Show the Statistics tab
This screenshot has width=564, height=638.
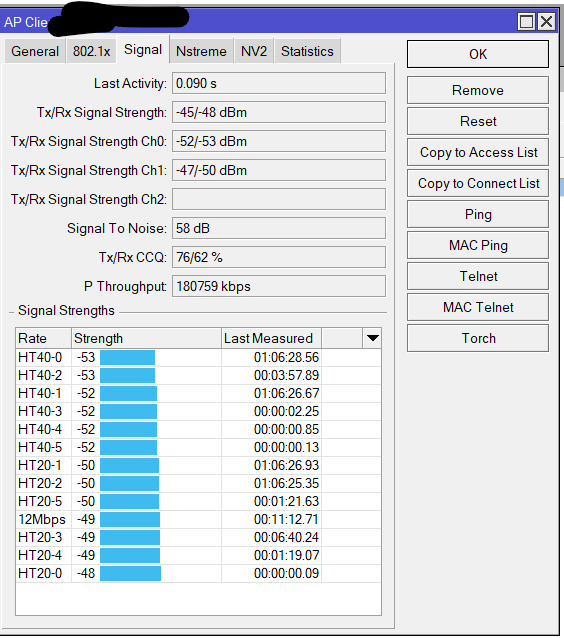(307, 51)
